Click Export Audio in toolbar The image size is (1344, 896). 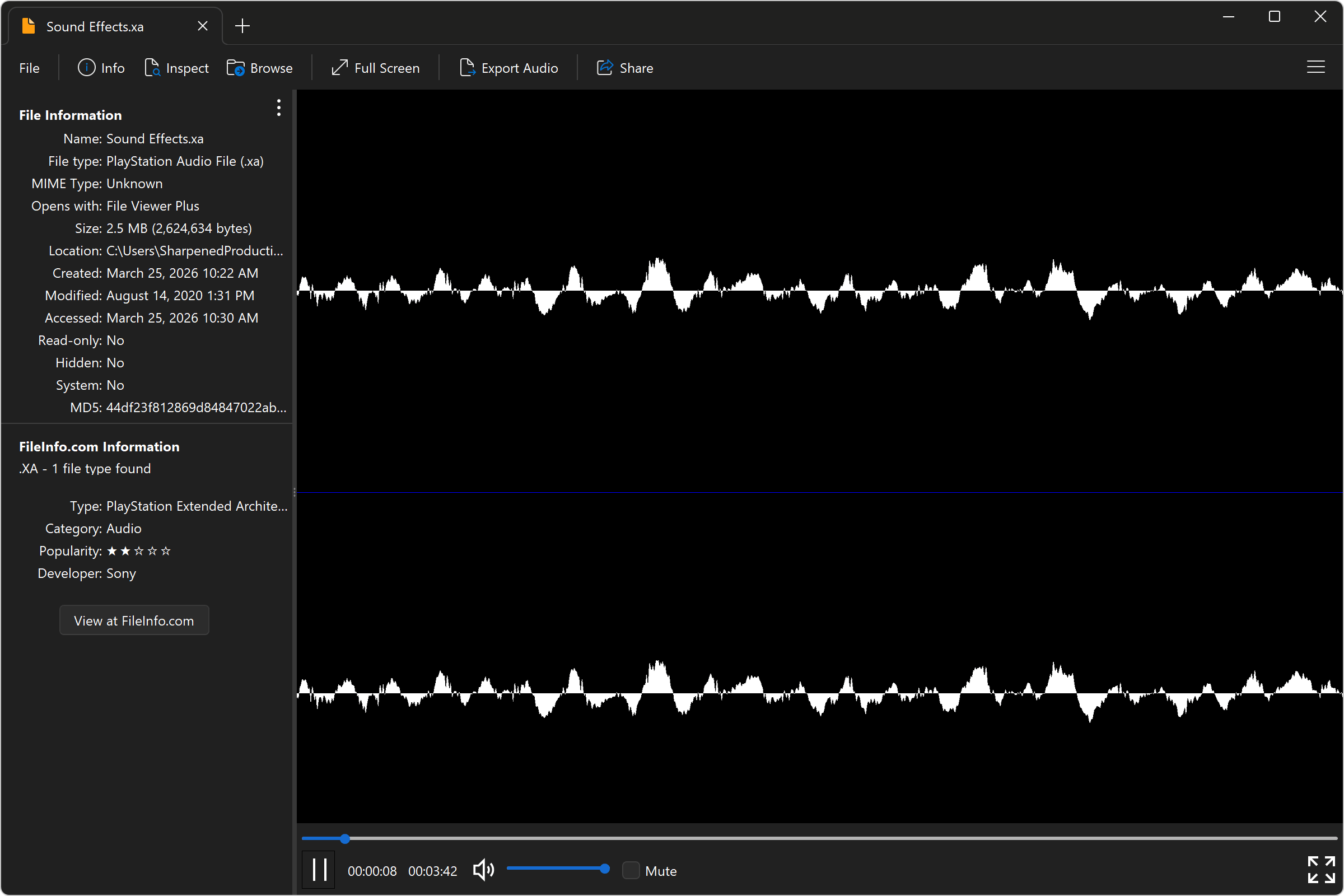click(x=508, y=68)
